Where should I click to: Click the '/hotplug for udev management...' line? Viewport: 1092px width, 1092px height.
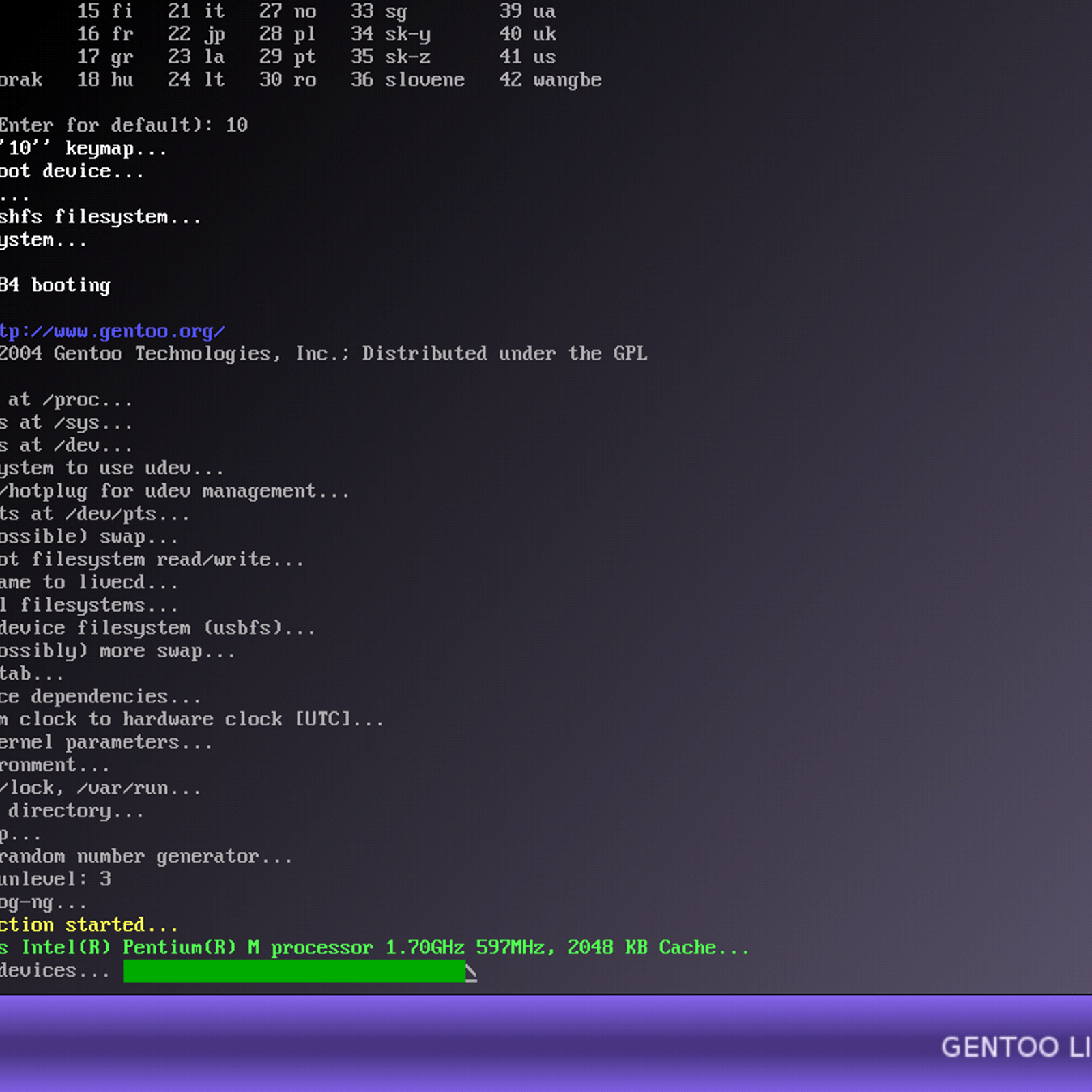175,491
